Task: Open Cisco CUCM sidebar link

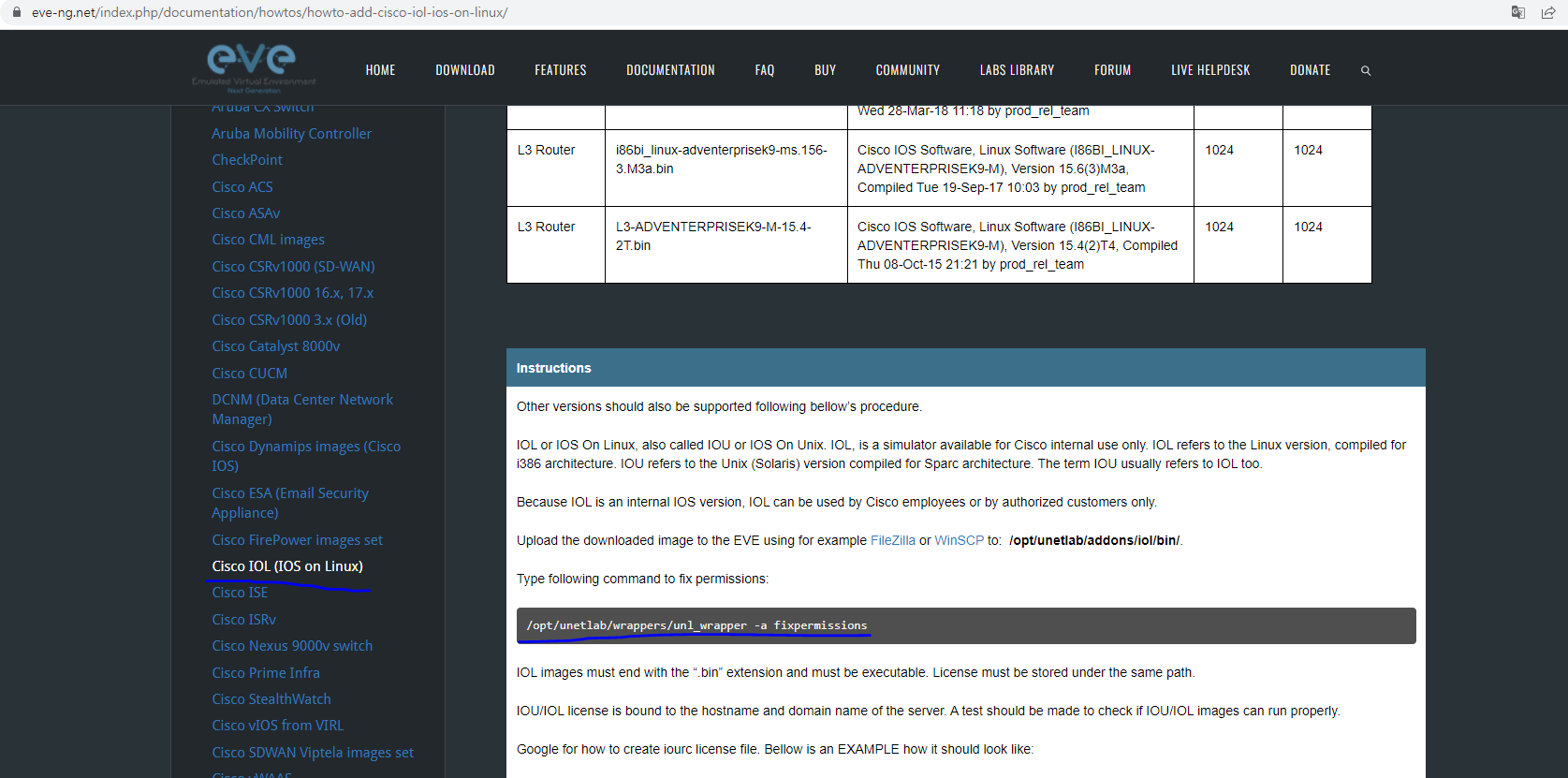Action: click(249, 374)
